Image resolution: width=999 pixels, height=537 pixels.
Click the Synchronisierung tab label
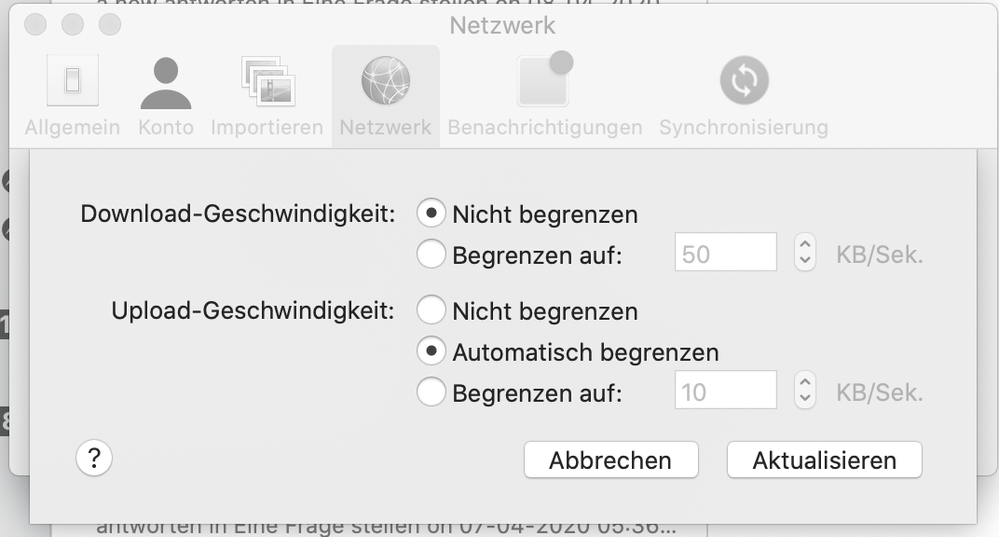coord(743,128)
